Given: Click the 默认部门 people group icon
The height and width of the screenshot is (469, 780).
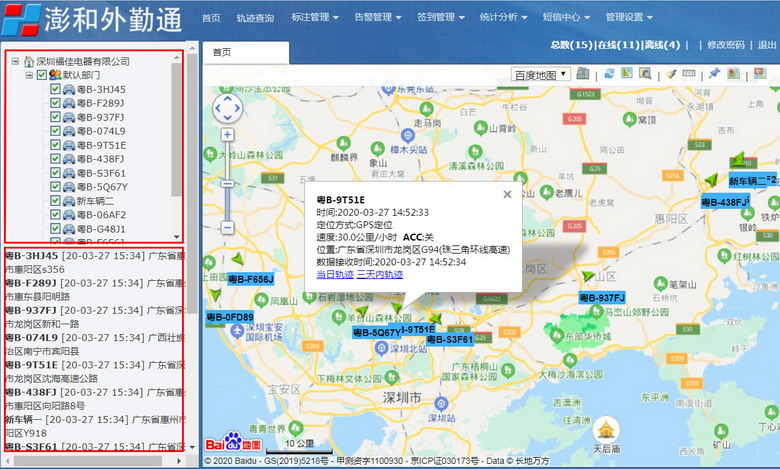Looking at the screenshot, I should [x=55, y=75].
